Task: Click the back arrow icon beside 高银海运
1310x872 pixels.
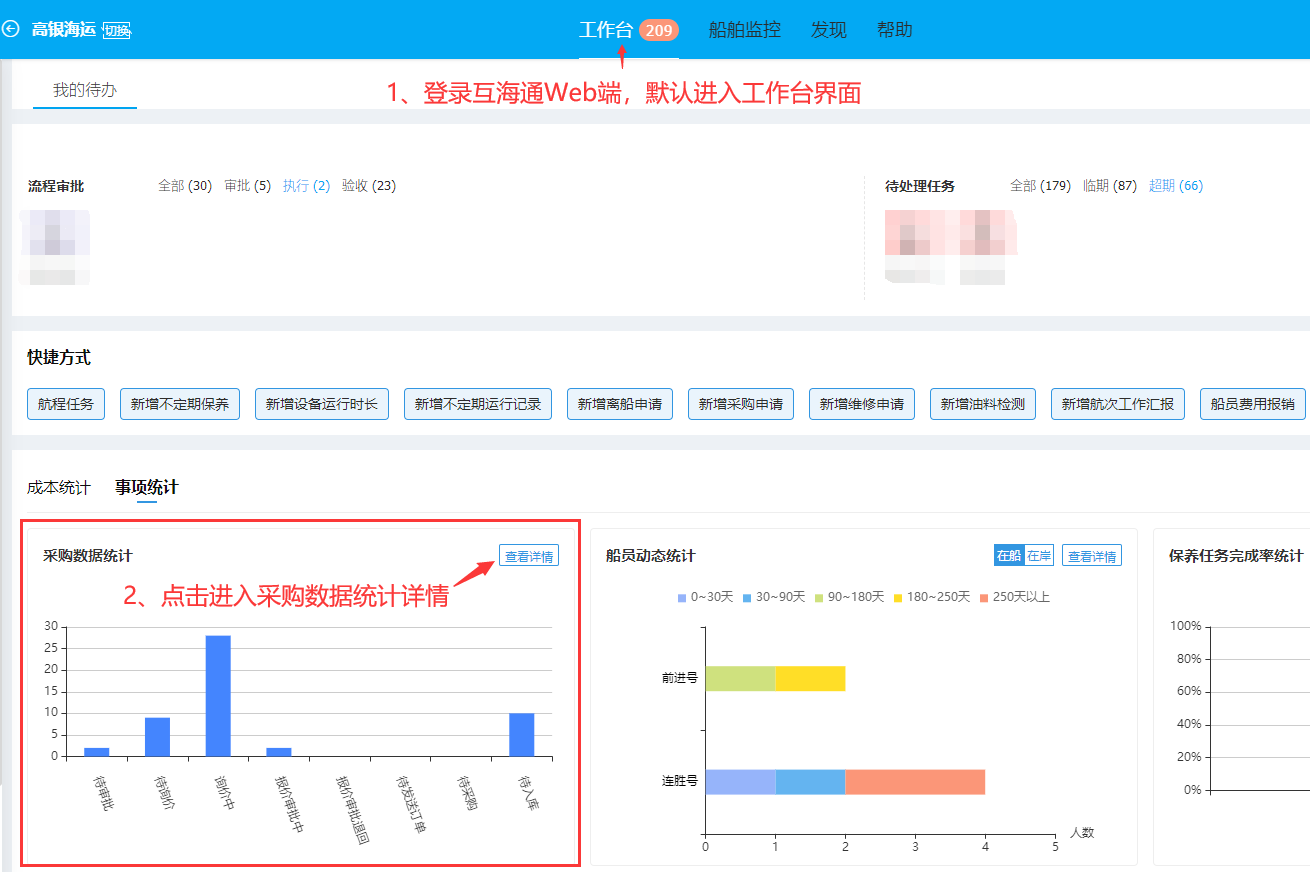Action: pos(11,29)
